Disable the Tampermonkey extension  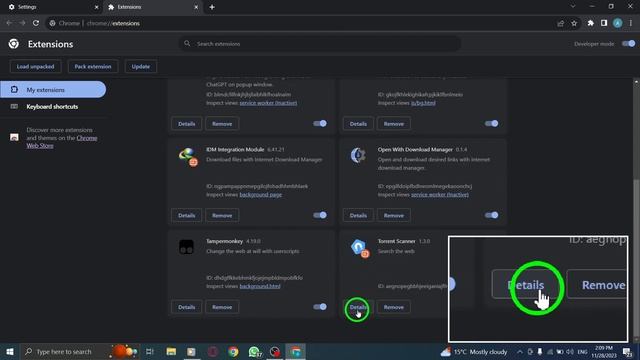320,307
